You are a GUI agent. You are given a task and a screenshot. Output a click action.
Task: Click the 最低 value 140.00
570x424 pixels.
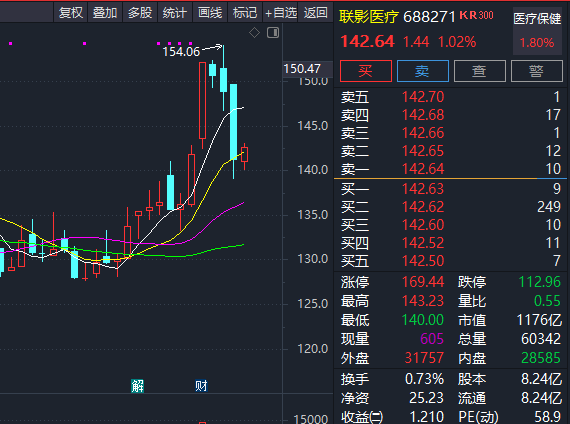coord(423,320)
